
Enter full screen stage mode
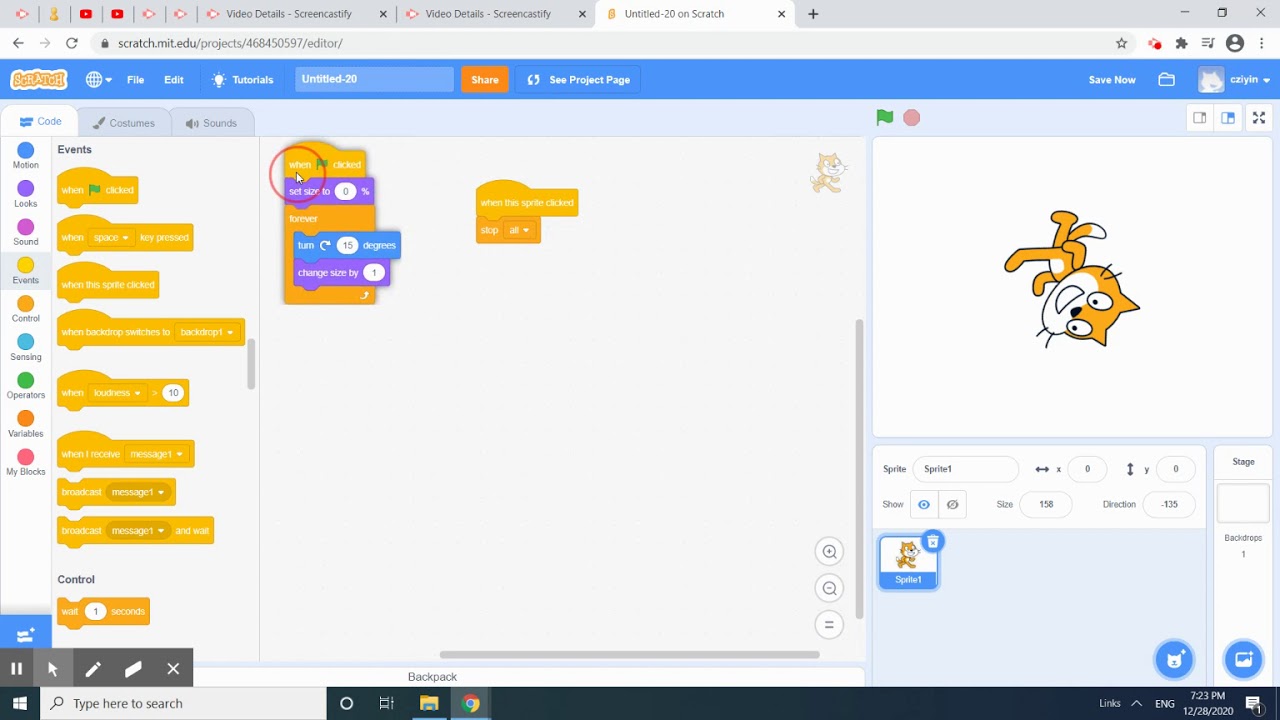click(1259, 118)
